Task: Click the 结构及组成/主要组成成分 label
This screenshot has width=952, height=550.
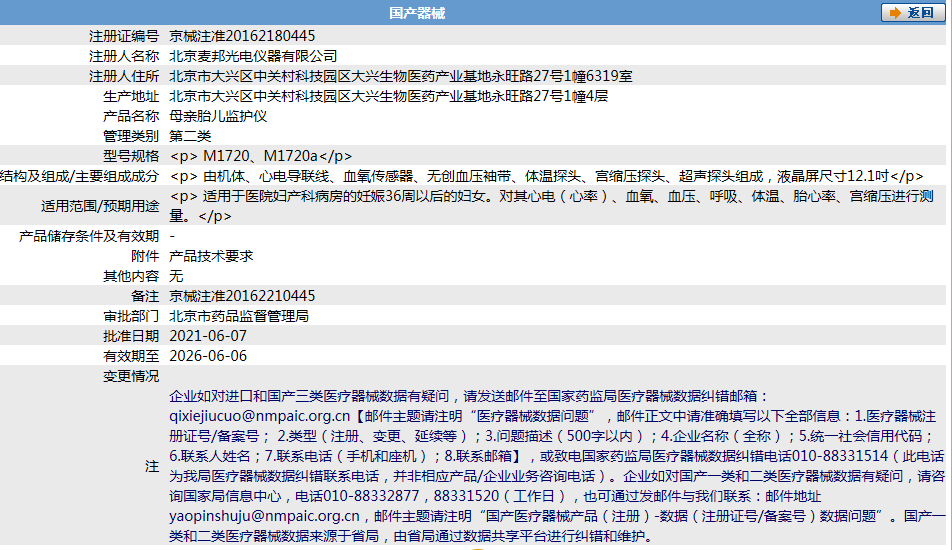Action: [80, 176]
